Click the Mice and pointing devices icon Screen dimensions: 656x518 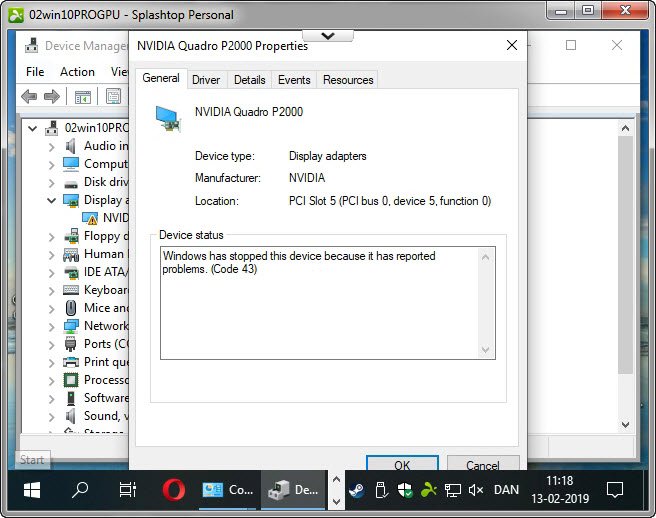[x=71, y=308]
